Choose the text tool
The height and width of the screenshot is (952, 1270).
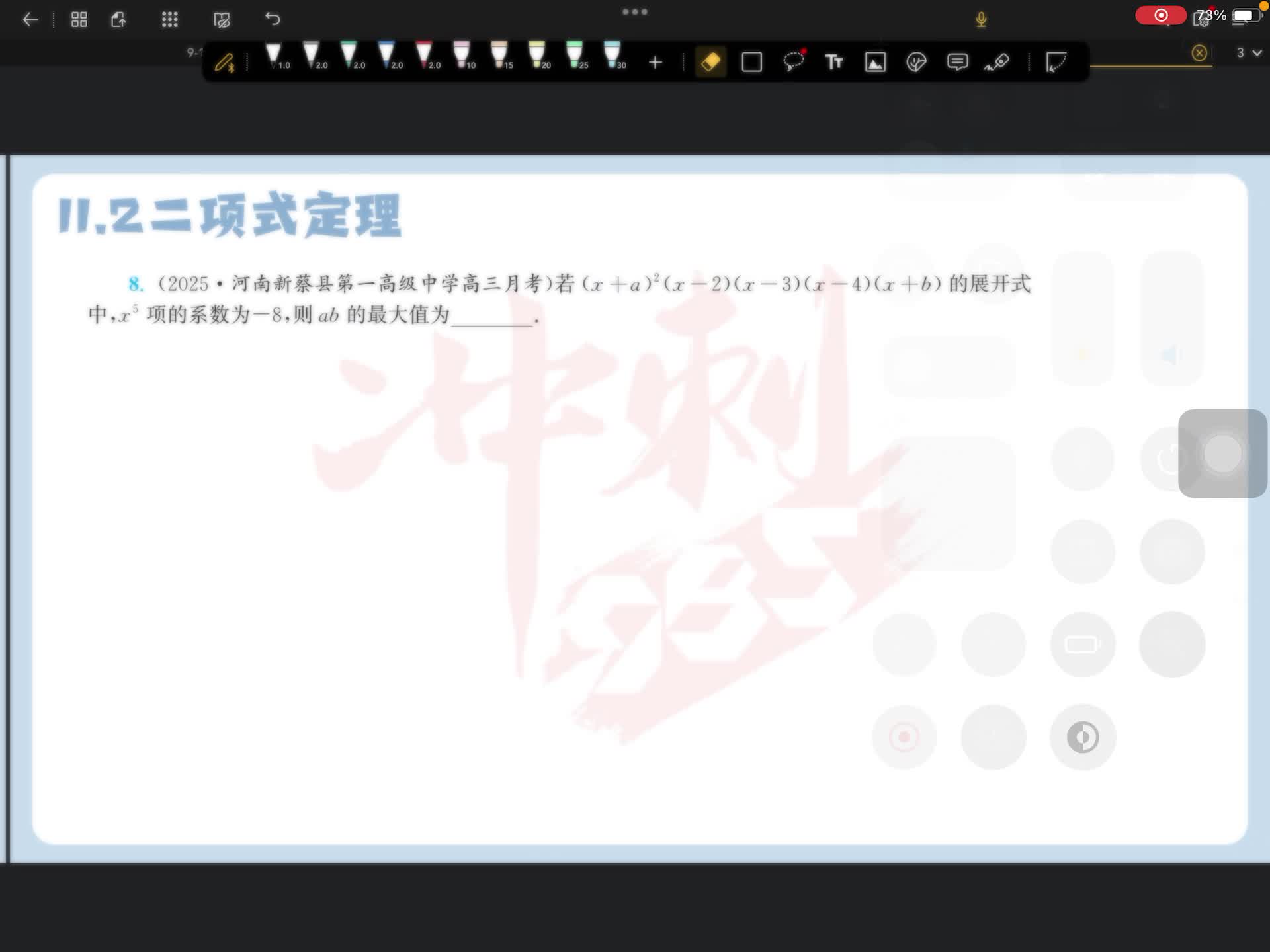(834, 62)
